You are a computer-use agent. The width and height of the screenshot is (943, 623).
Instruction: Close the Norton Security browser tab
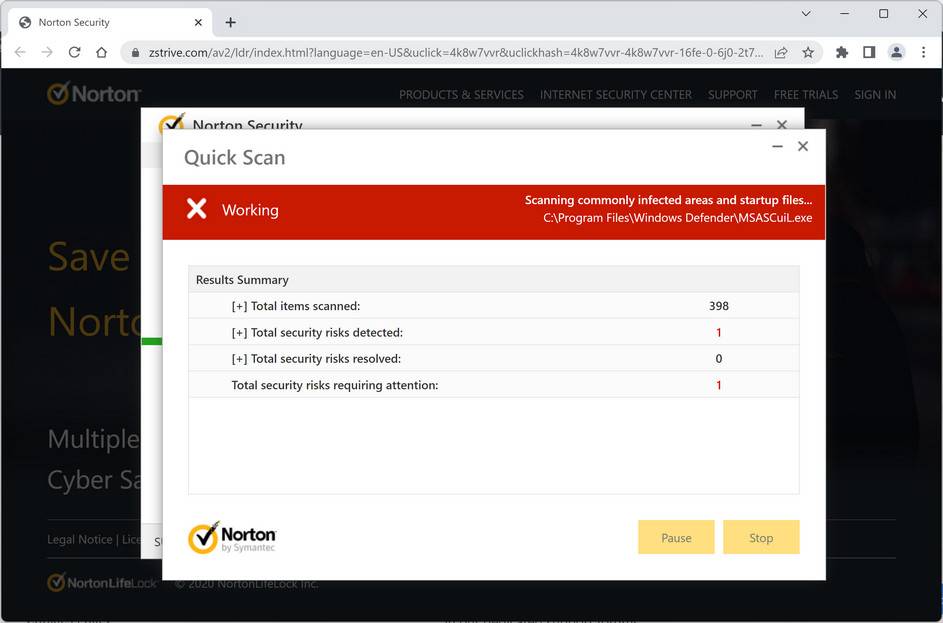pyautogui.click(x=198, y=22)
